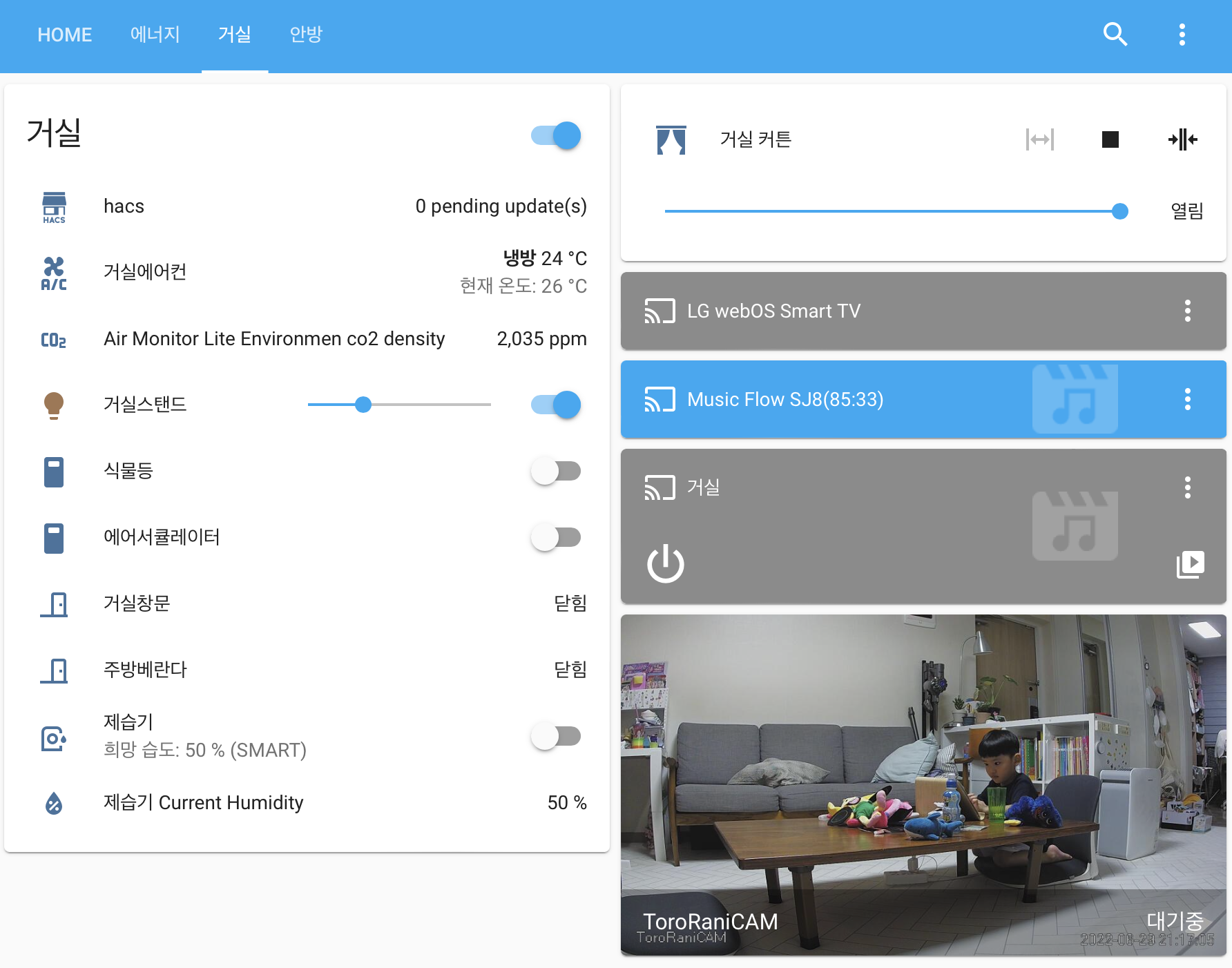Image resolution: width=1232 pixels, height=968 pixels.
Task: Power on the 거실 media player
Action: [666, 564]
